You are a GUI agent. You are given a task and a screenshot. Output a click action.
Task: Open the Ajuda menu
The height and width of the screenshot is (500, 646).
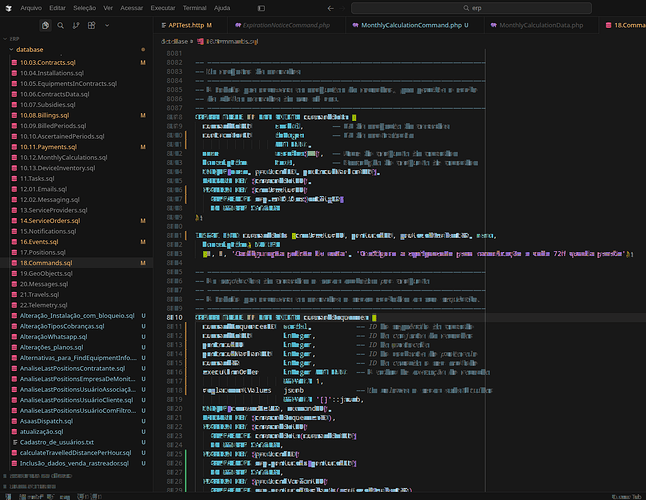tap(222, 8)
